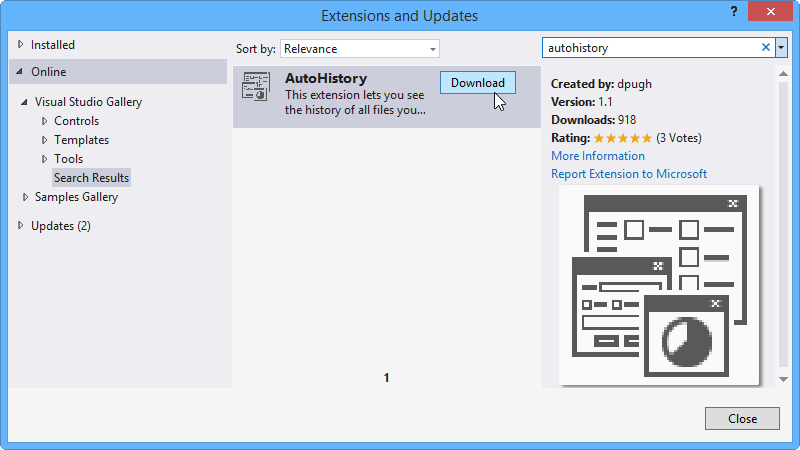Image resolution: width=800 pixels, height=450 pixels.
Task: Click the extension preview screenshot thumbnail
Action: tap(659, 285)
